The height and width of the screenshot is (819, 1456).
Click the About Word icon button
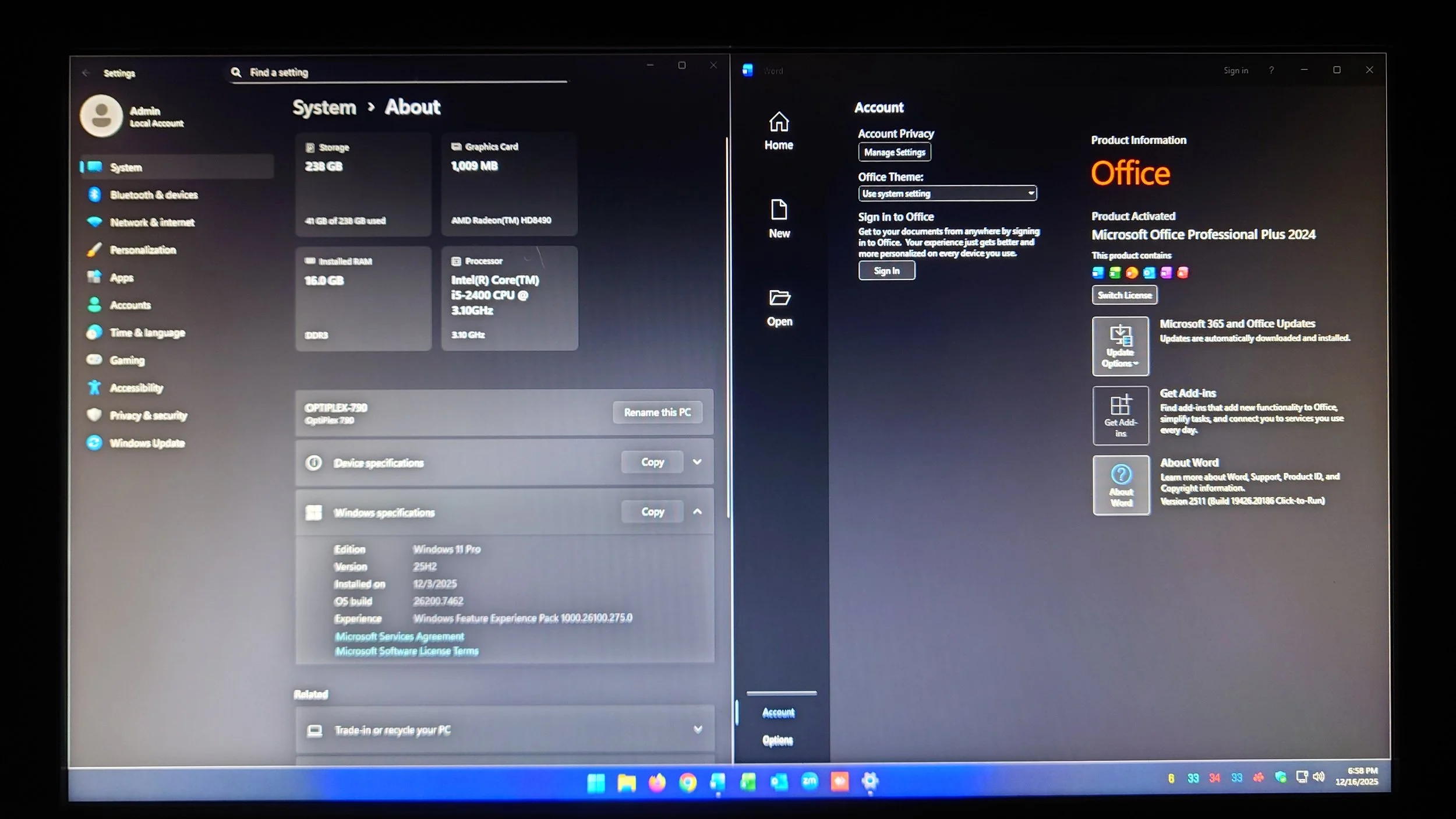click(x=1121, y=485)
